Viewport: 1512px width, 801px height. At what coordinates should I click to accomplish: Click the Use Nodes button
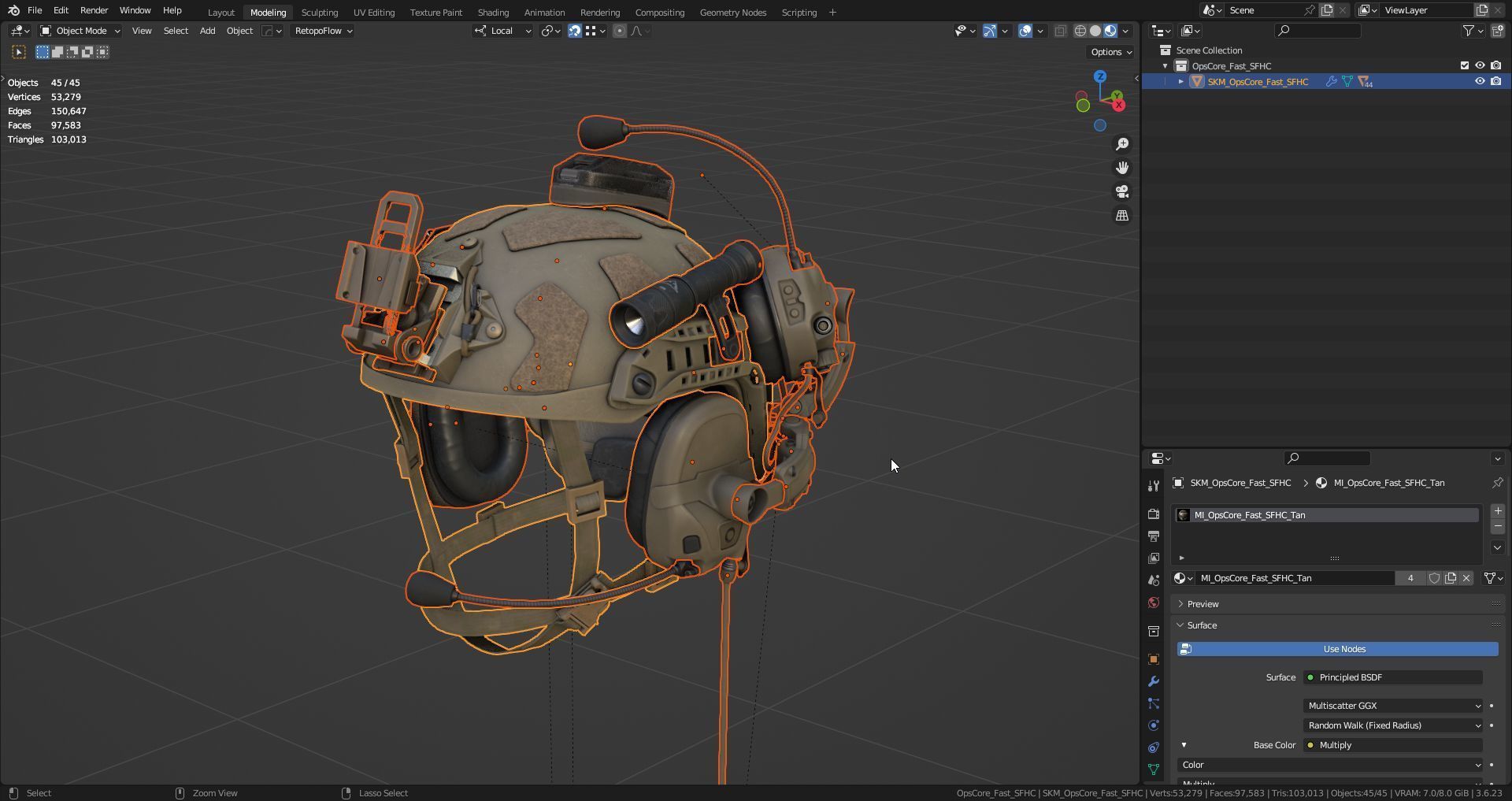click(1338, 649)
